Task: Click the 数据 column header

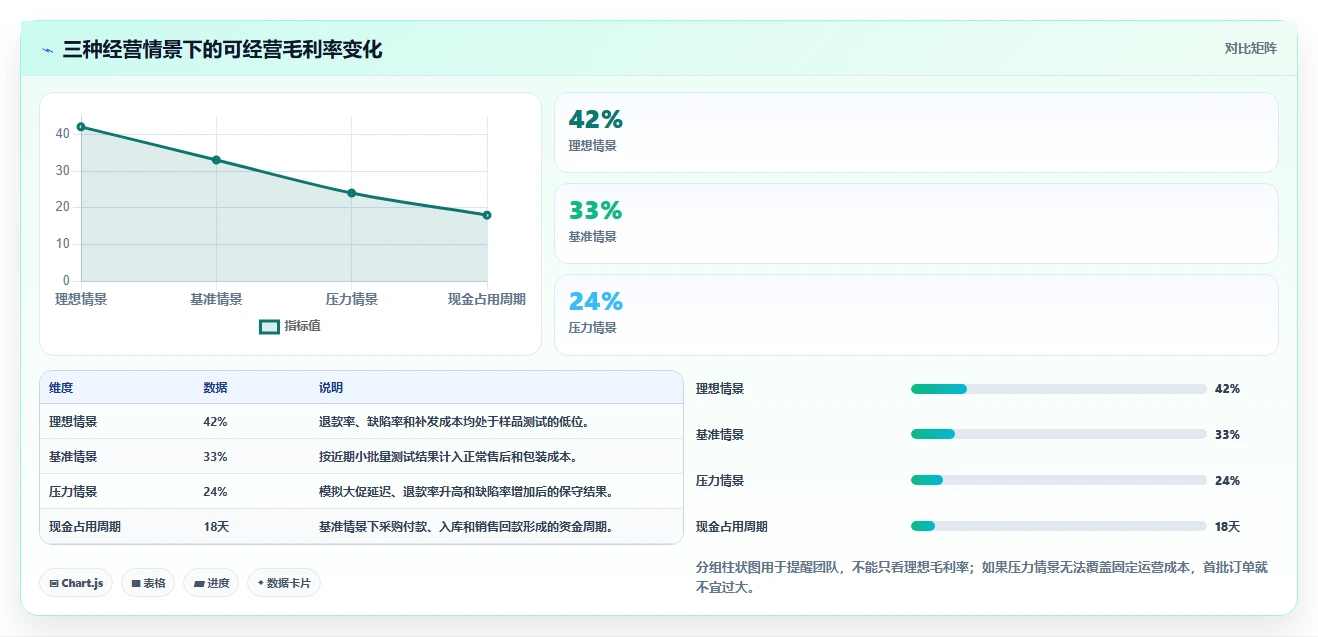Action: coord(215,388)
